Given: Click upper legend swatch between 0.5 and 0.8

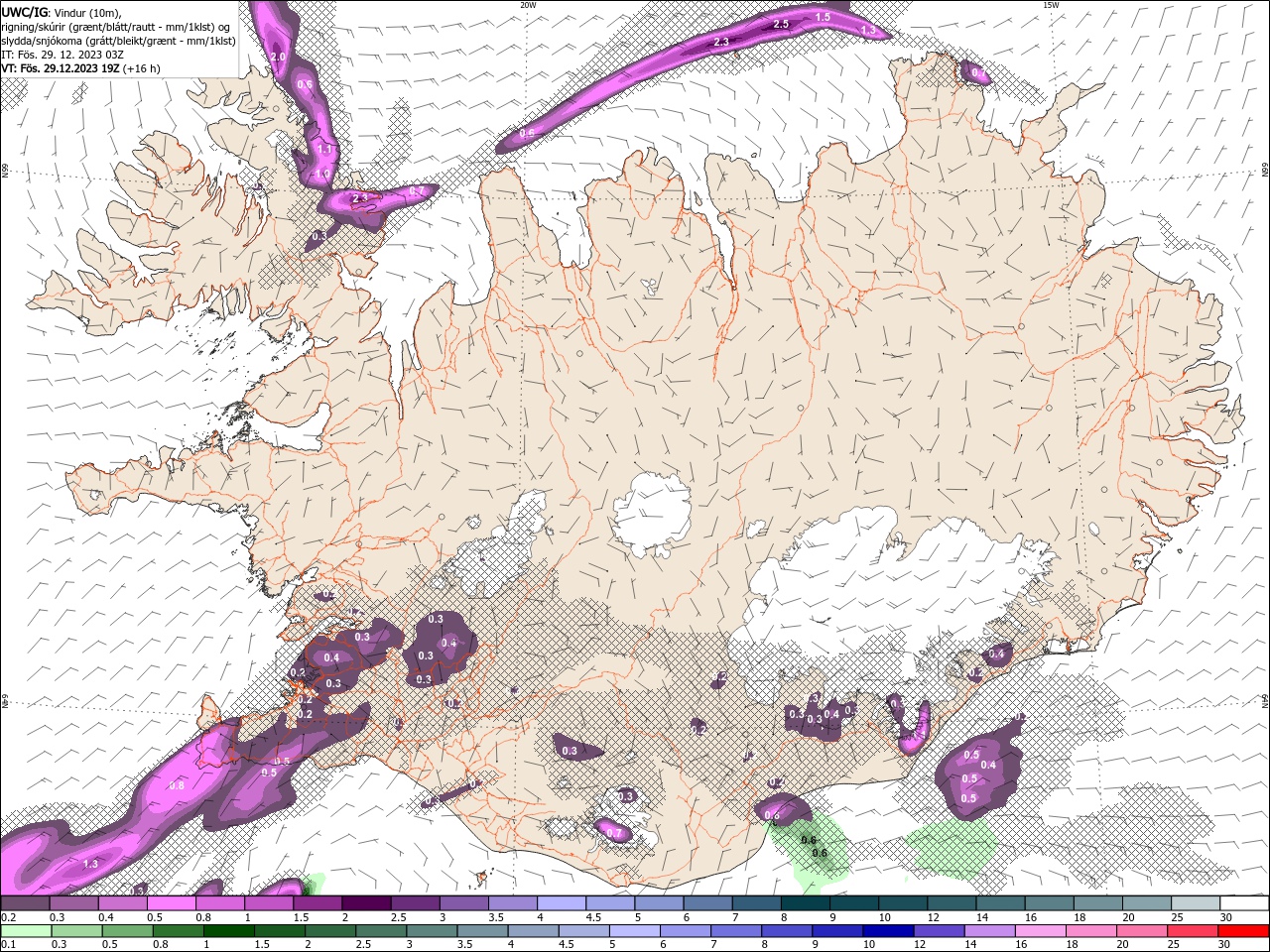Looking at the screenshot, I should point(171,903).
